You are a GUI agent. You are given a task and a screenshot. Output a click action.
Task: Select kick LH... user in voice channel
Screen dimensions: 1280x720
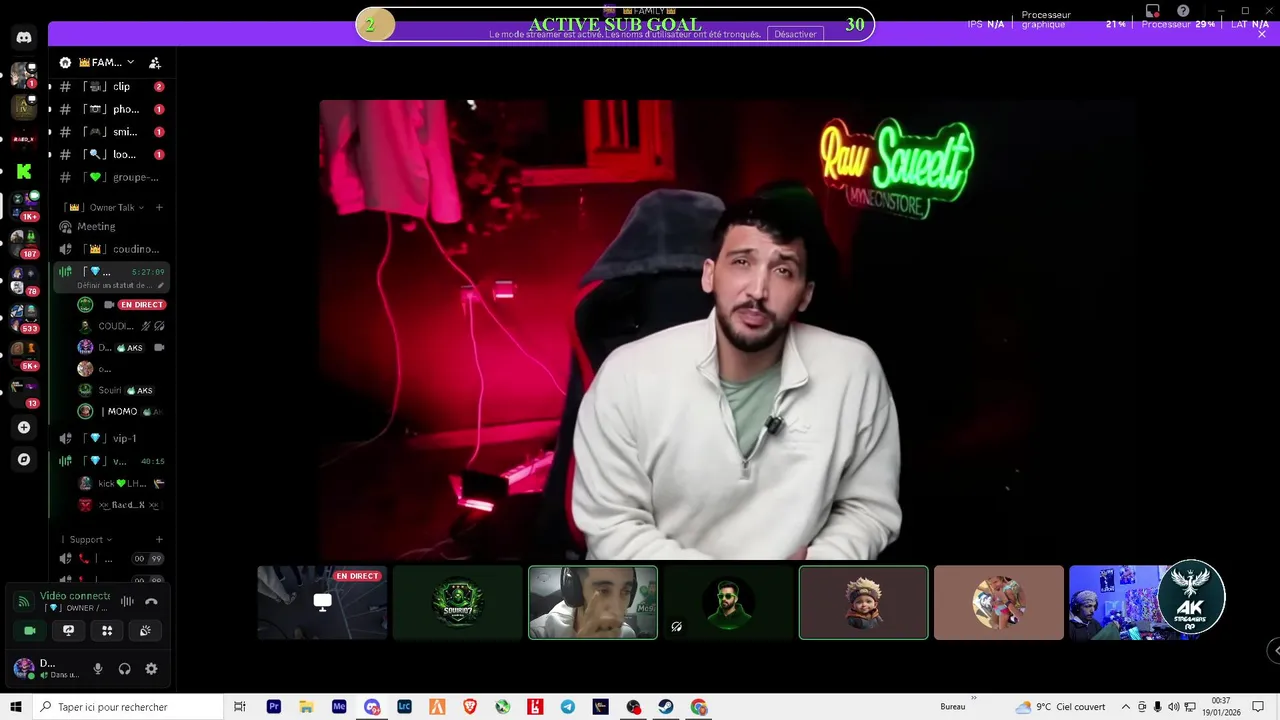pos(122,483)
